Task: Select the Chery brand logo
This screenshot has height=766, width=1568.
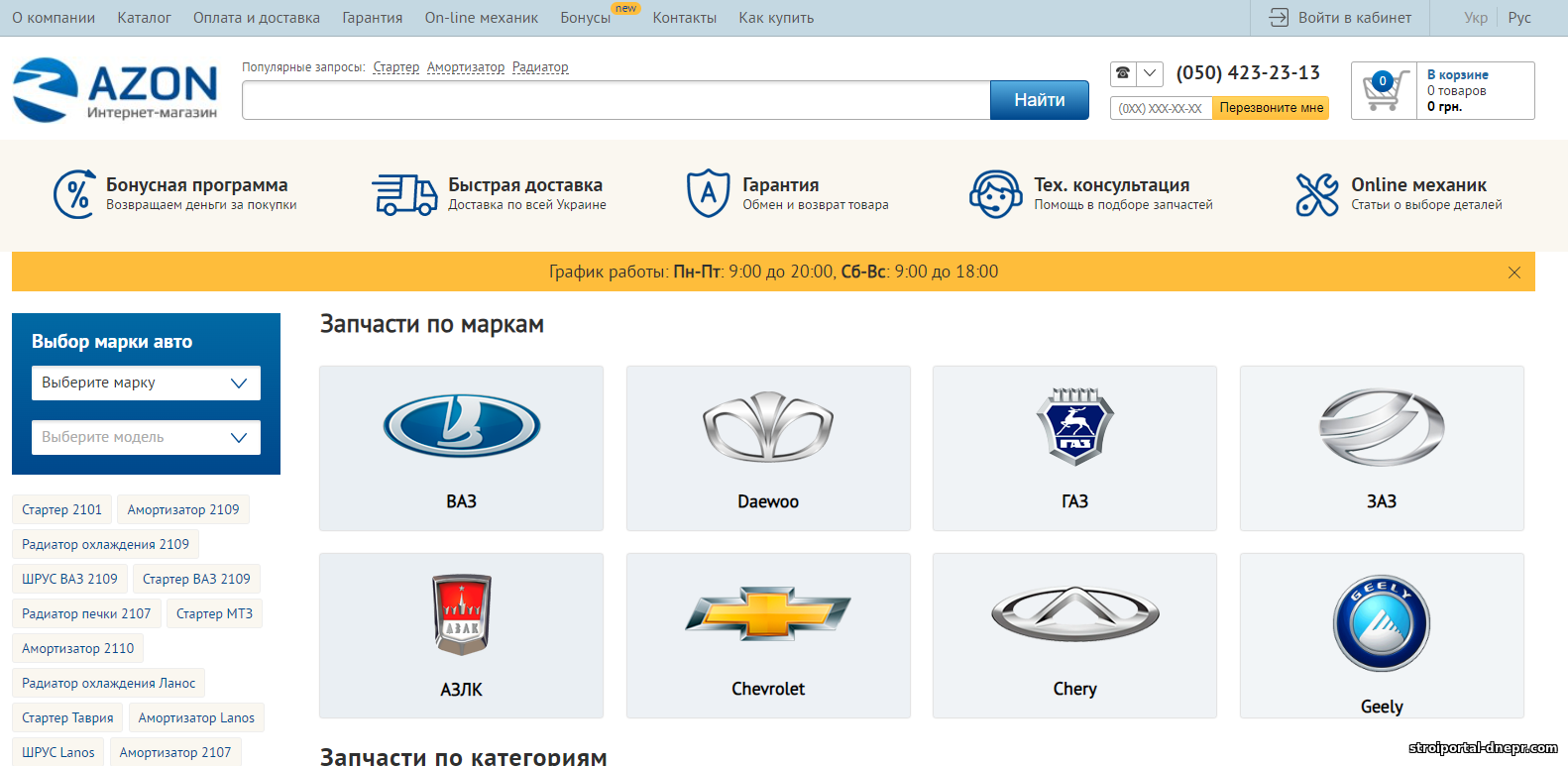Action: [1075, 613]
